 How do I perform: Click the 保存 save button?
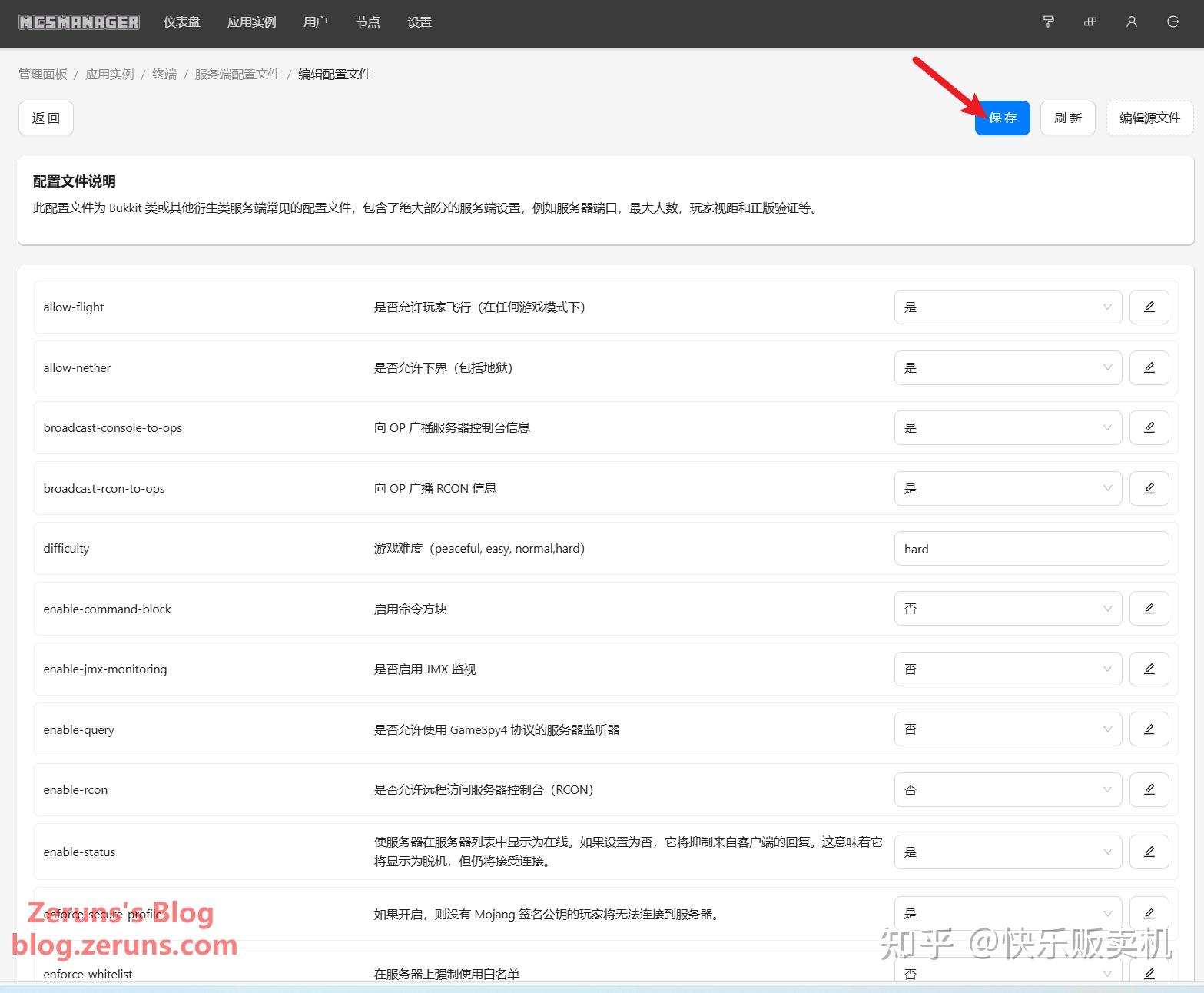click(x=1003, y=118)
